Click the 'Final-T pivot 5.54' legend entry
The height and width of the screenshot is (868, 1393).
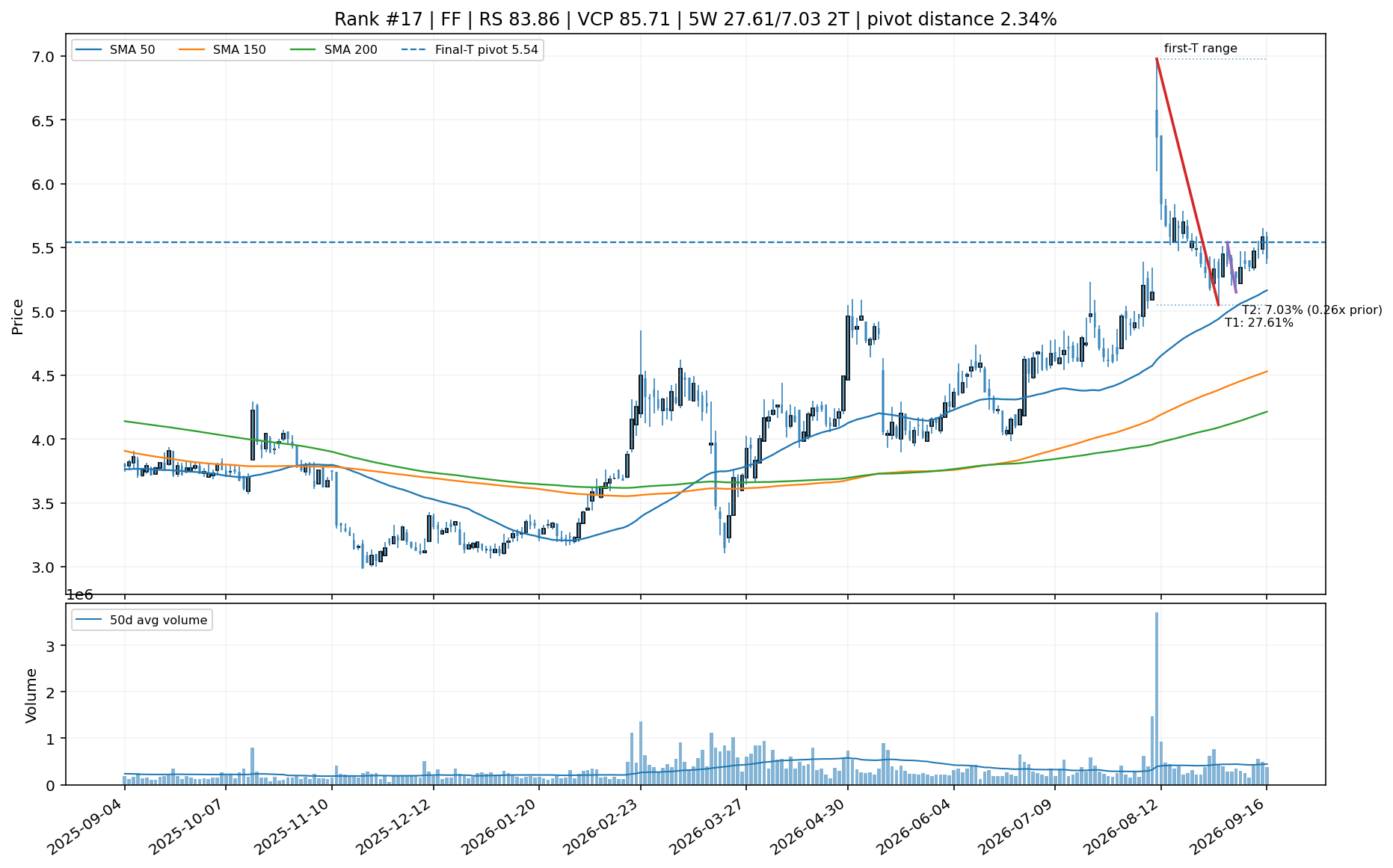(470, 50)
